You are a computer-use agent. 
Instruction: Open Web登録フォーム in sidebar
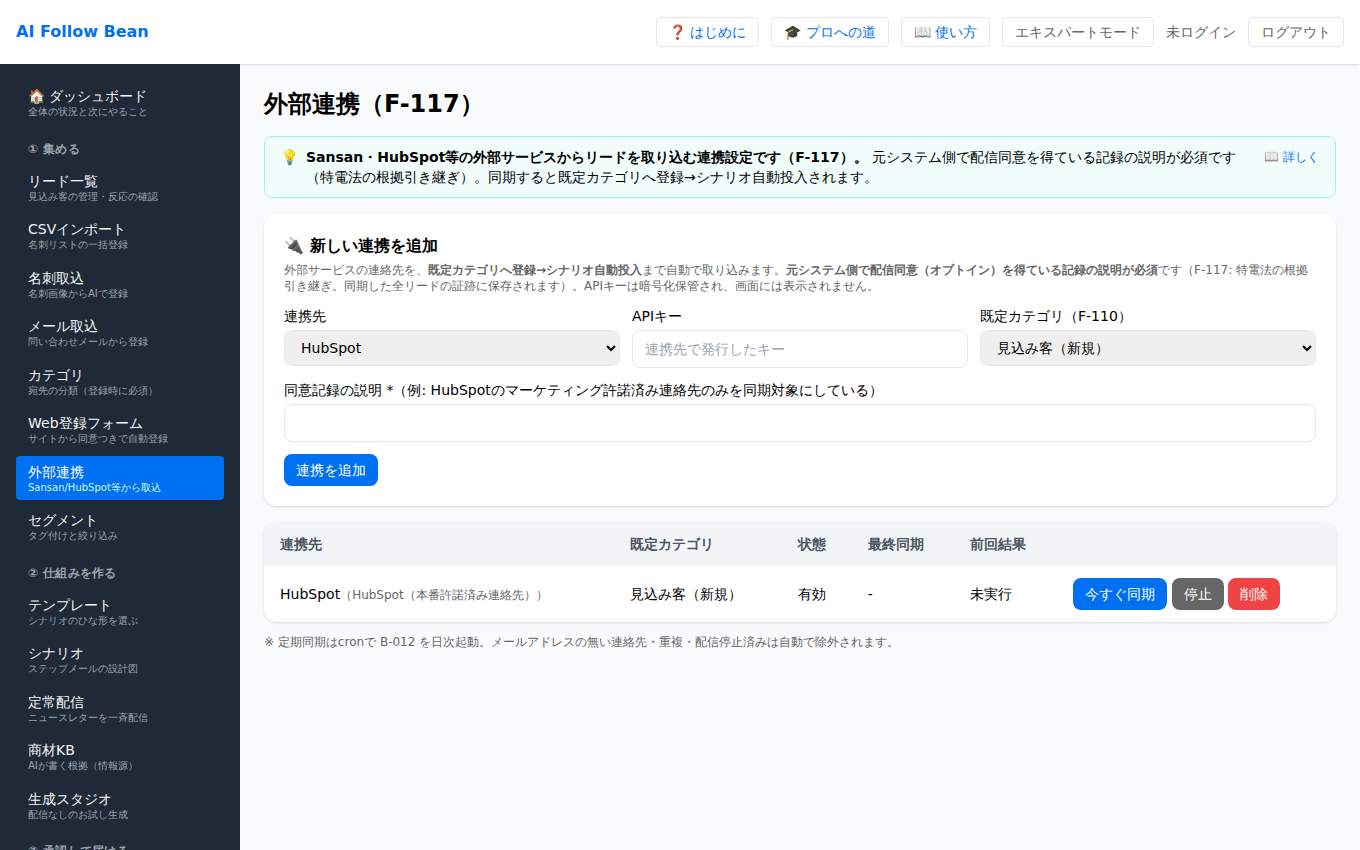tap(120, 430)
